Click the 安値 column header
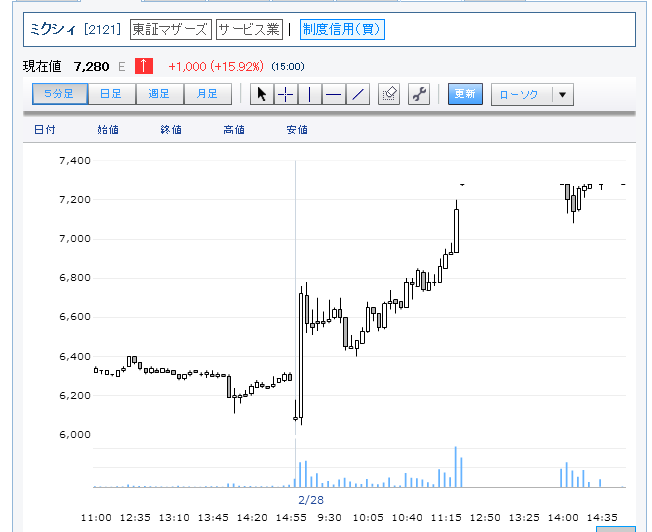This screenshot has height=532, width=652. point(297,130)
